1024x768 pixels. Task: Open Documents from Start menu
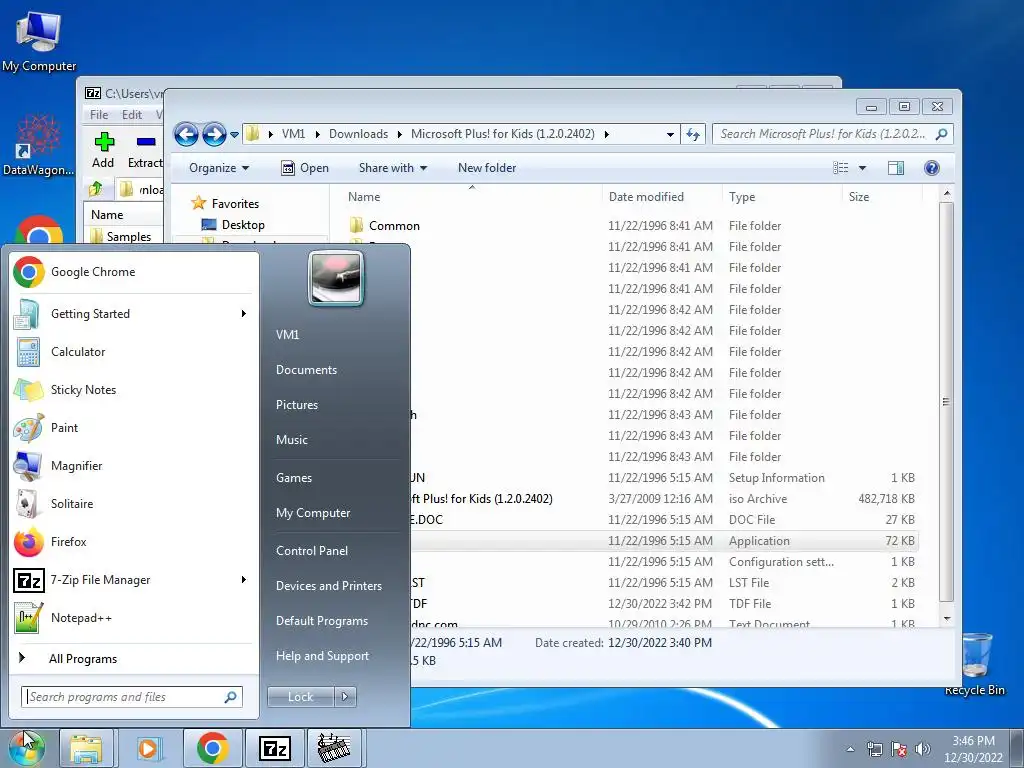tap(306, 370)
